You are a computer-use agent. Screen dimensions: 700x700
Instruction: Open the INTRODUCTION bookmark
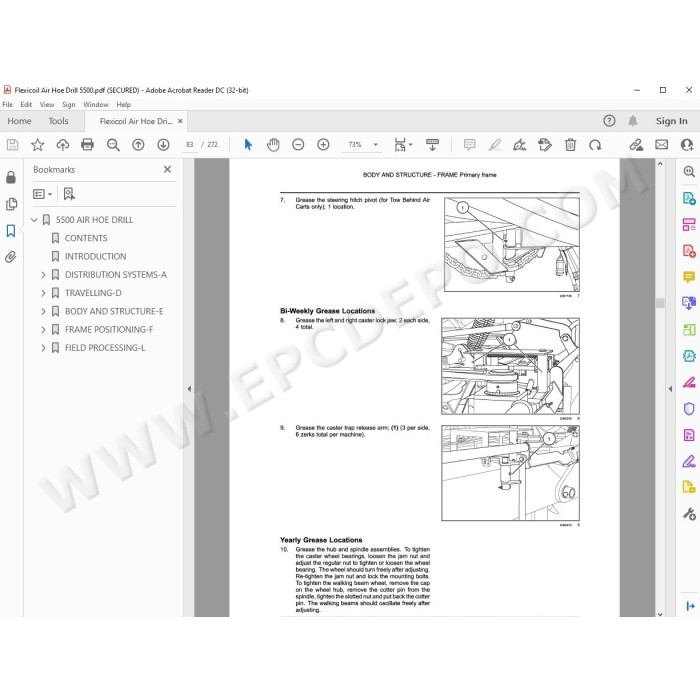click(96, 256)
